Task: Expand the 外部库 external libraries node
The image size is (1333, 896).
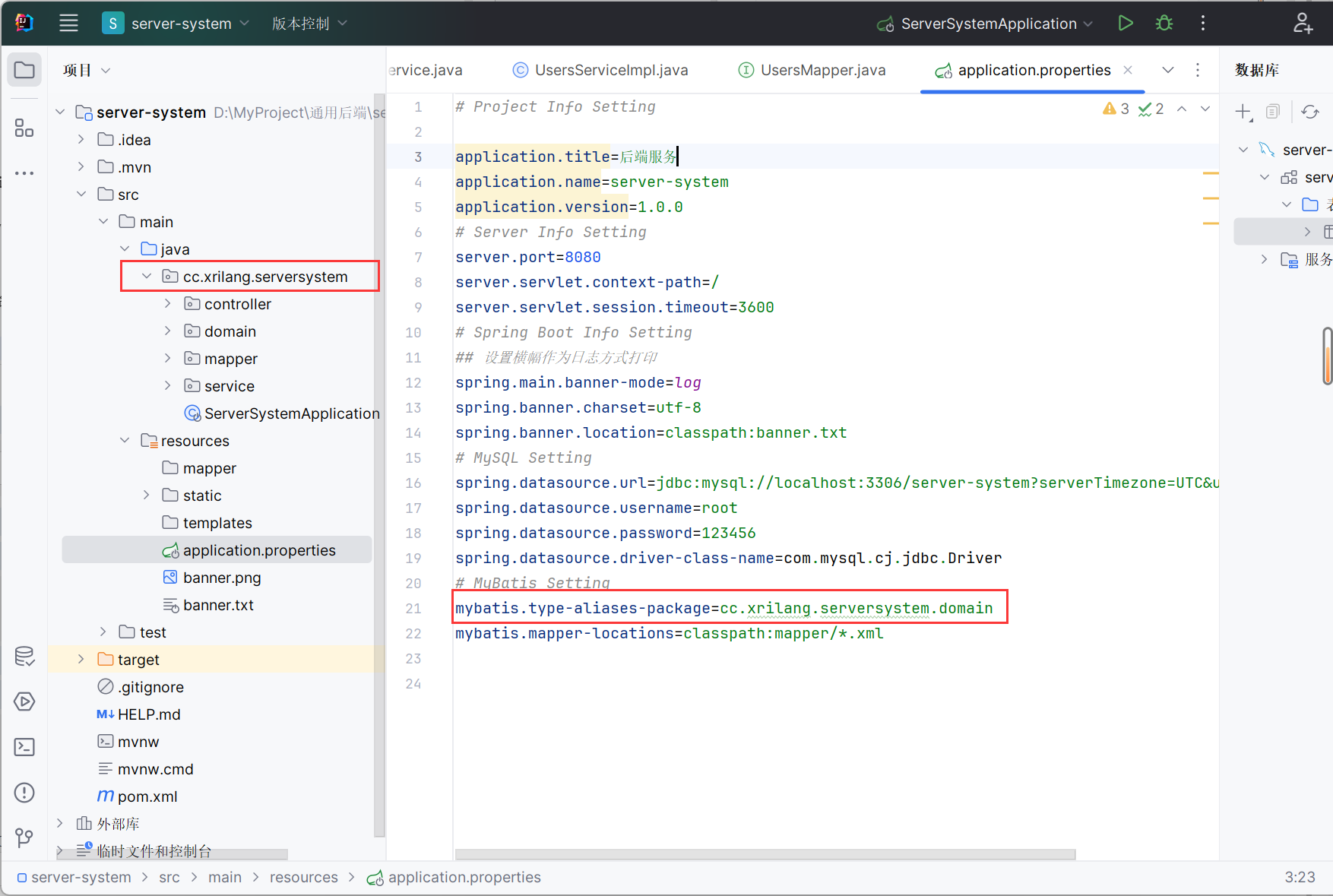Action: tap(60, 823)
